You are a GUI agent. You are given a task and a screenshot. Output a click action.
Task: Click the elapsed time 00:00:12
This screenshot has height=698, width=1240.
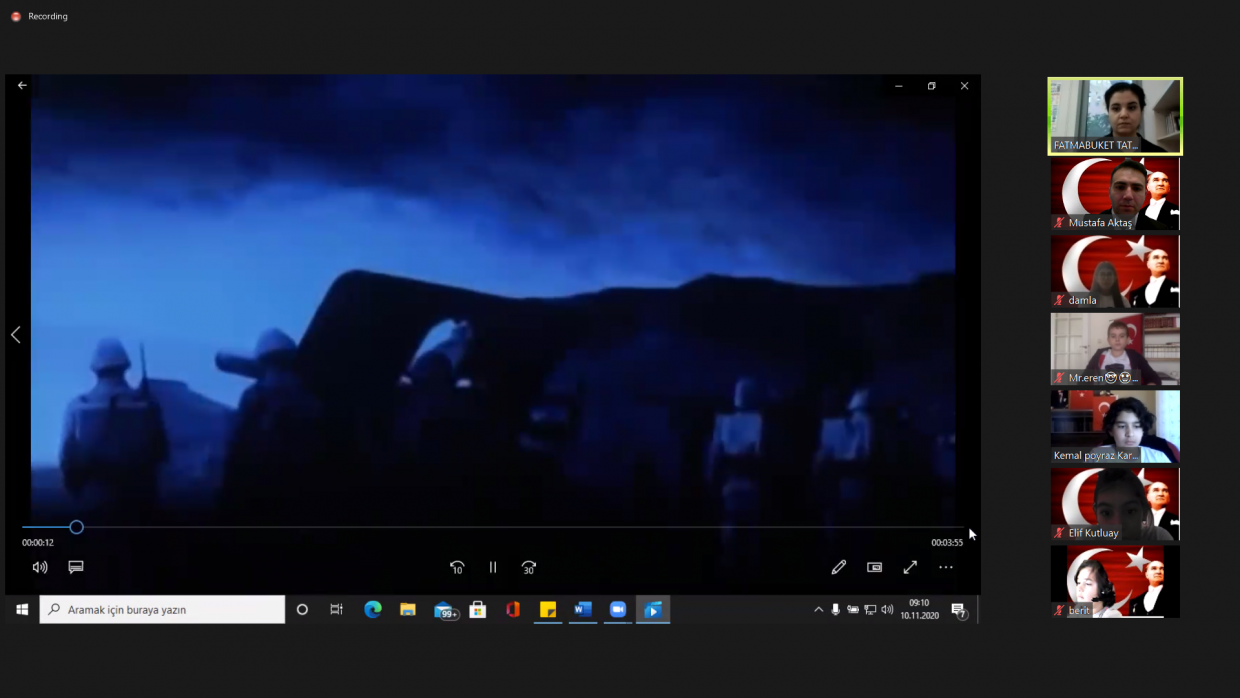tap(38, 543)
